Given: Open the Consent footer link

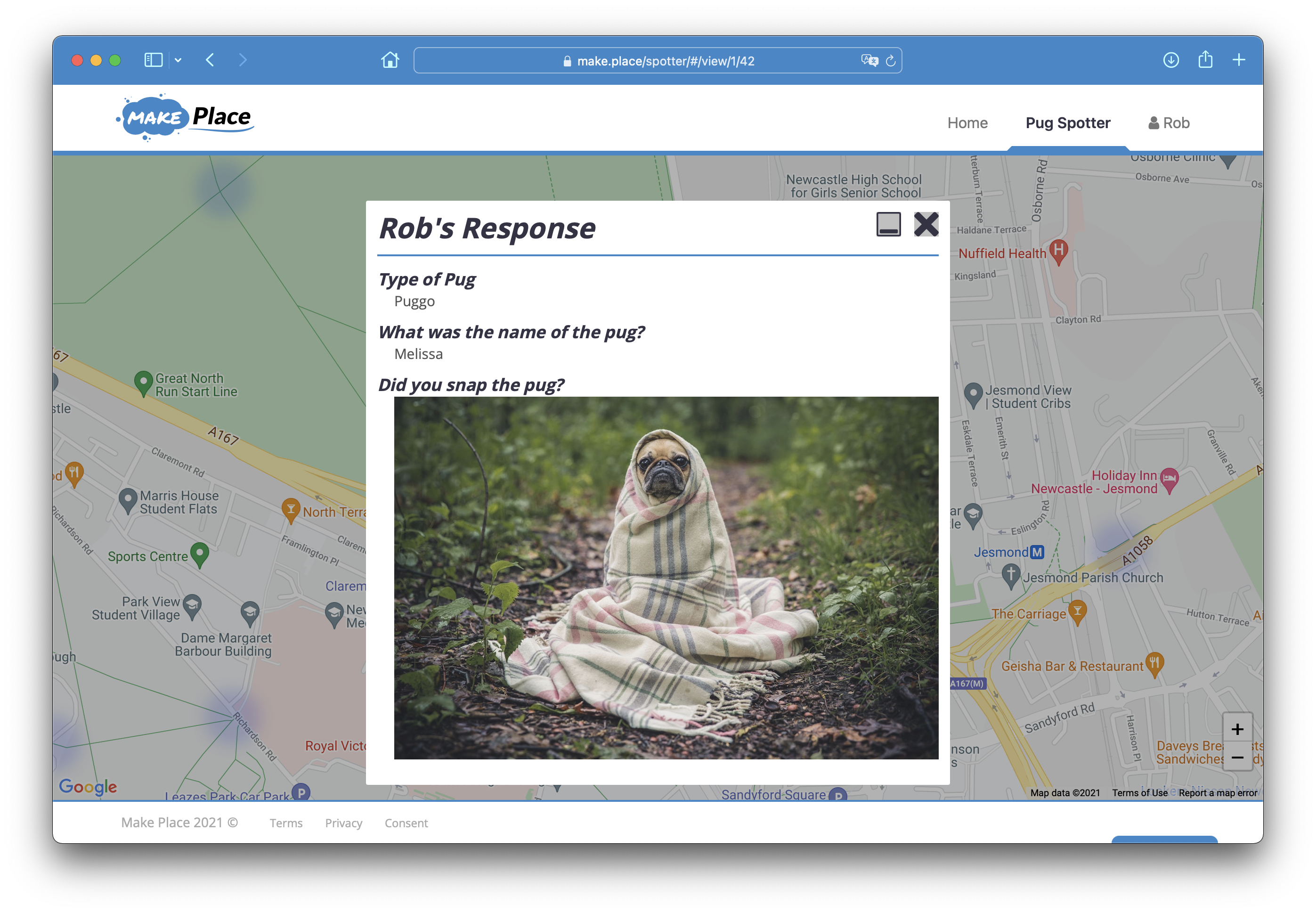Looking at the screenshot, I should click(x=406, y=823).
